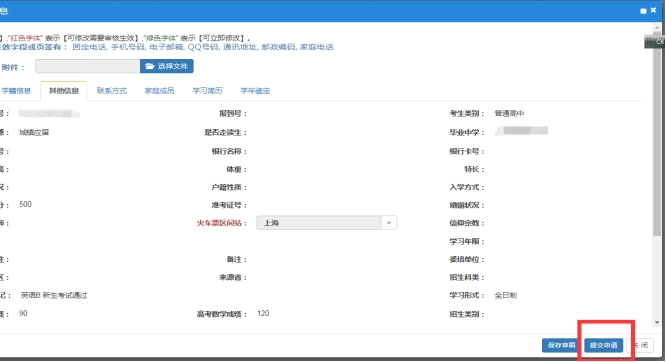
Task: Click the 户籍性质 label
Action: tap(229, 187)
